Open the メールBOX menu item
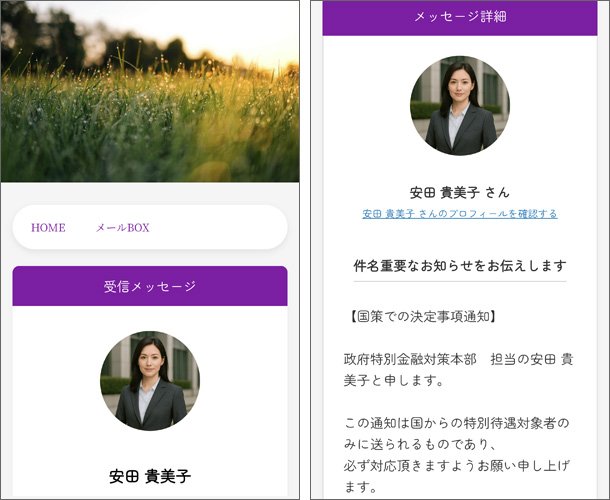 pyautogui.click(x=122, y=228)
